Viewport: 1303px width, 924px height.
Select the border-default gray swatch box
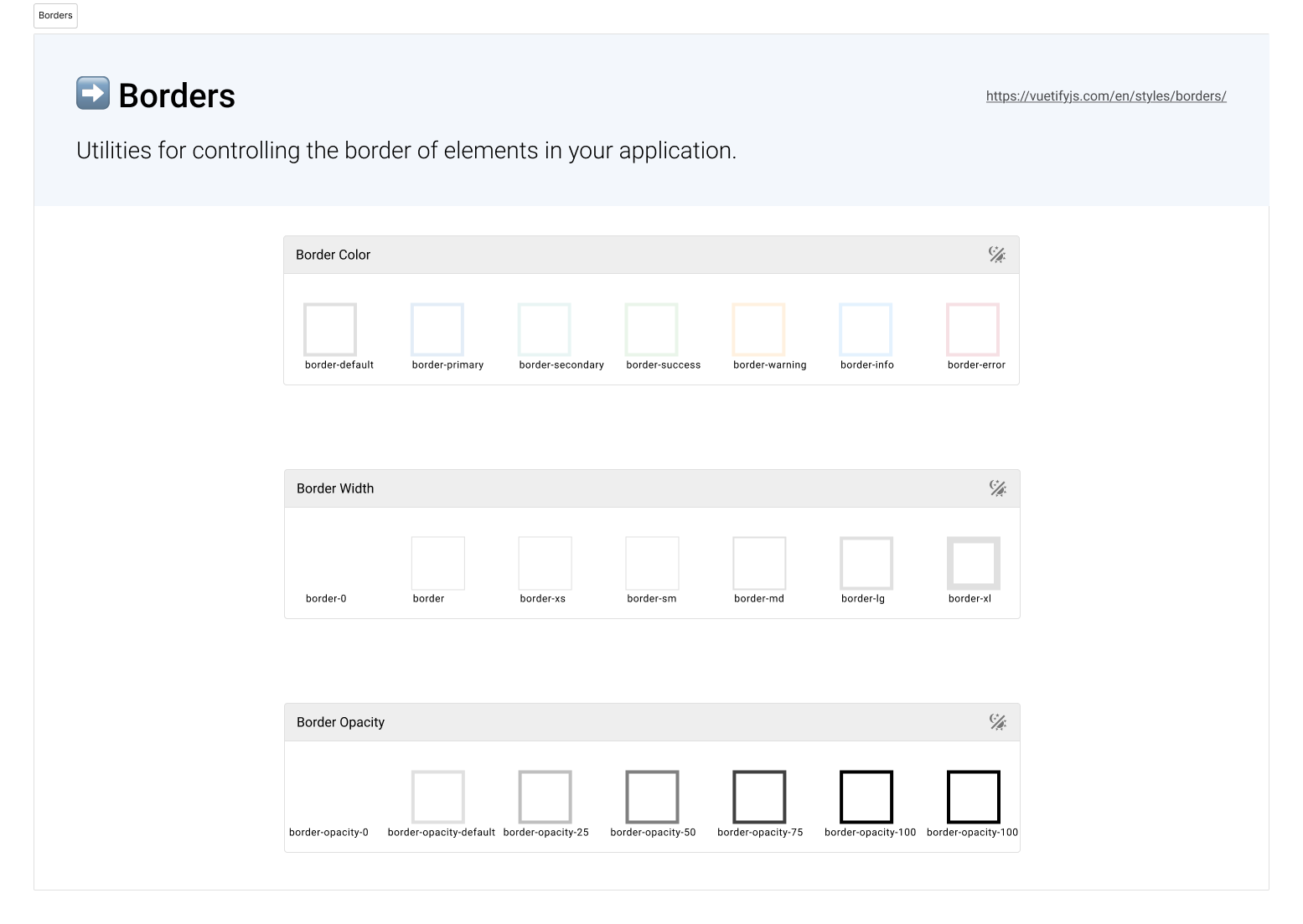(x=330, y=330)
